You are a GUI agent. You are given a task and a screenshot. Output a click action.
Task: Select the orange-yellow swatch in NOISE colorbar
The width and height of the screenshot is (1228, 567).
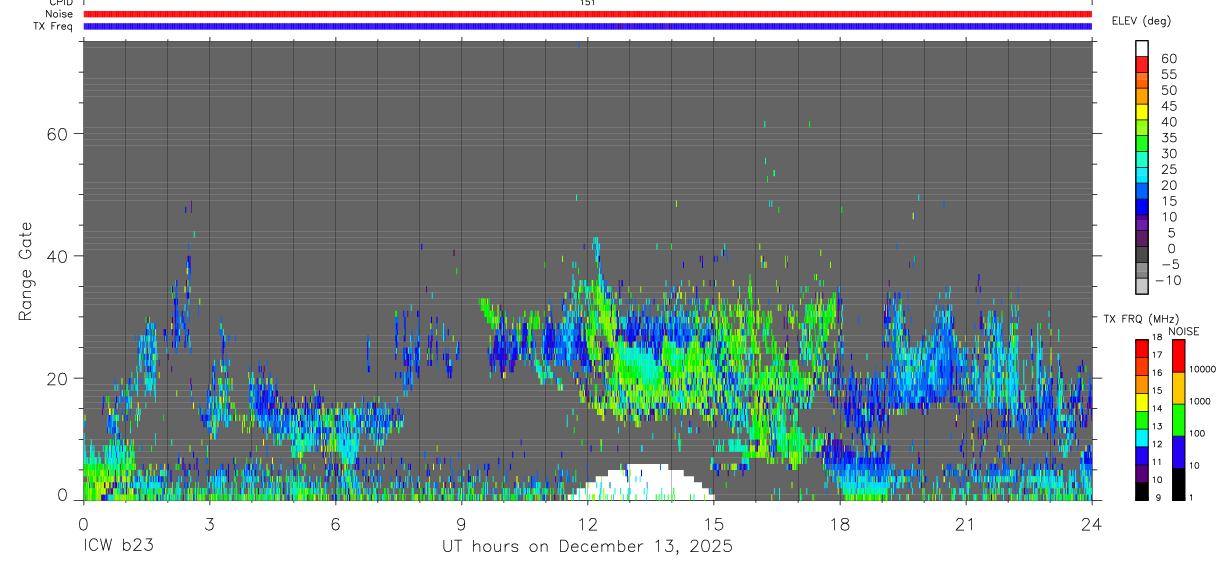click(1178, 388)
